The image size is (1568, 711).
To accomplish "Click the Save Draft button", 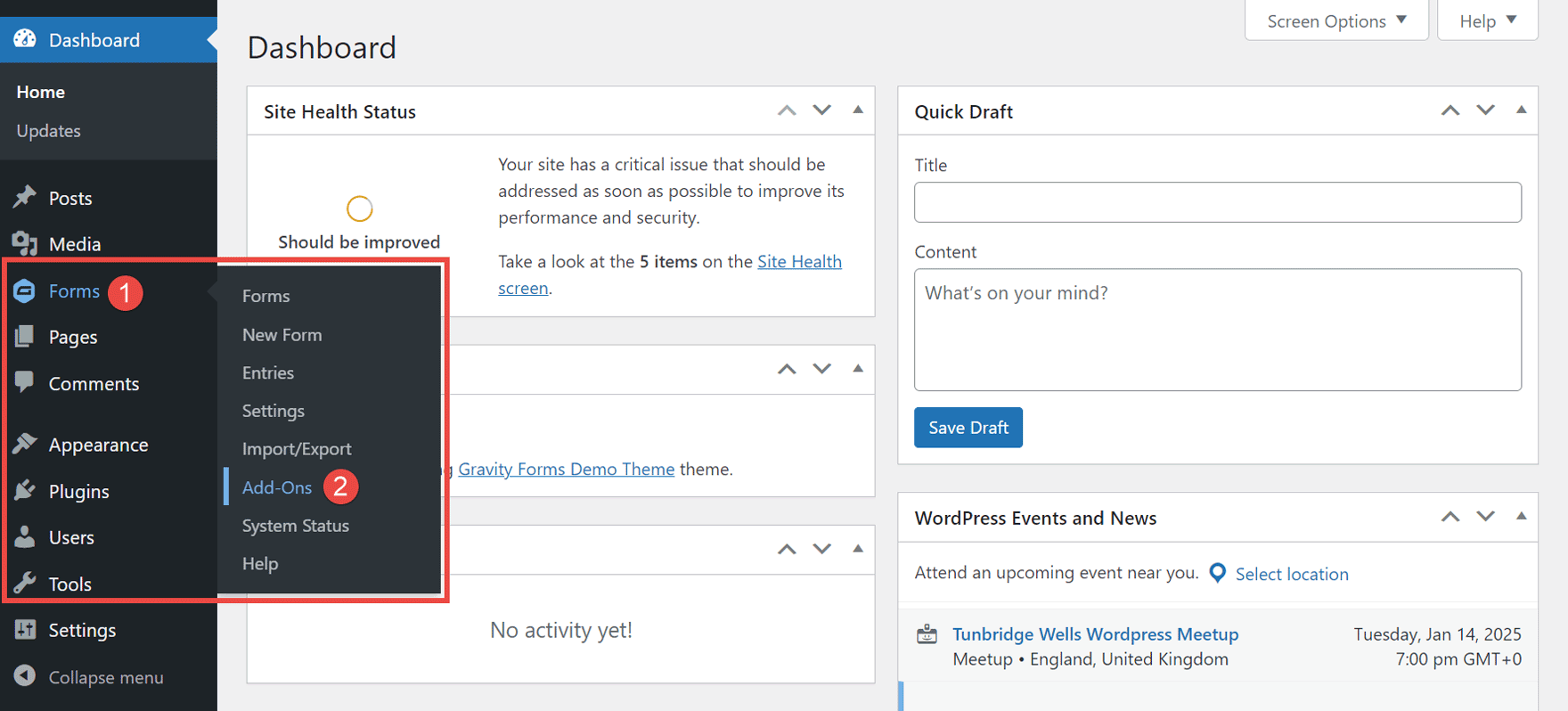I will 968,428.
